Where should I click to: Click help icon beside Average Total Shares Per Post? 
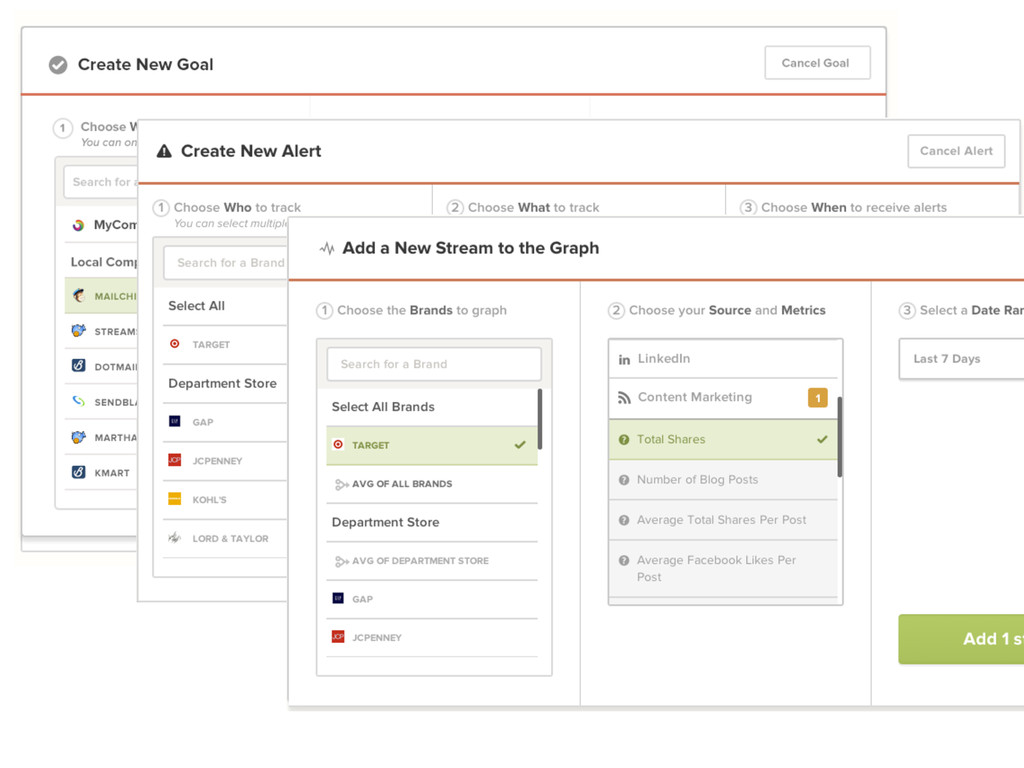pos(624,520)
